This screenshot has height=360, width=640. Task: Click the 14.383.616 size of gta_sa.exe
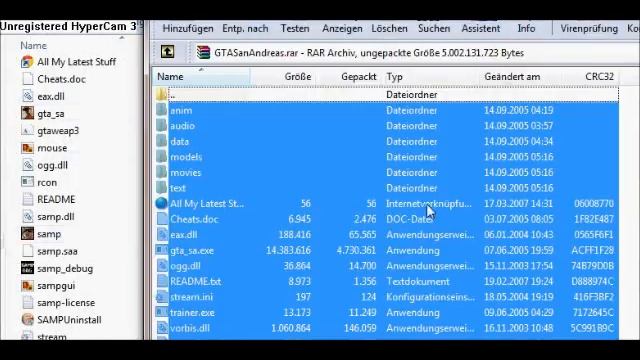tap(288, 250)
